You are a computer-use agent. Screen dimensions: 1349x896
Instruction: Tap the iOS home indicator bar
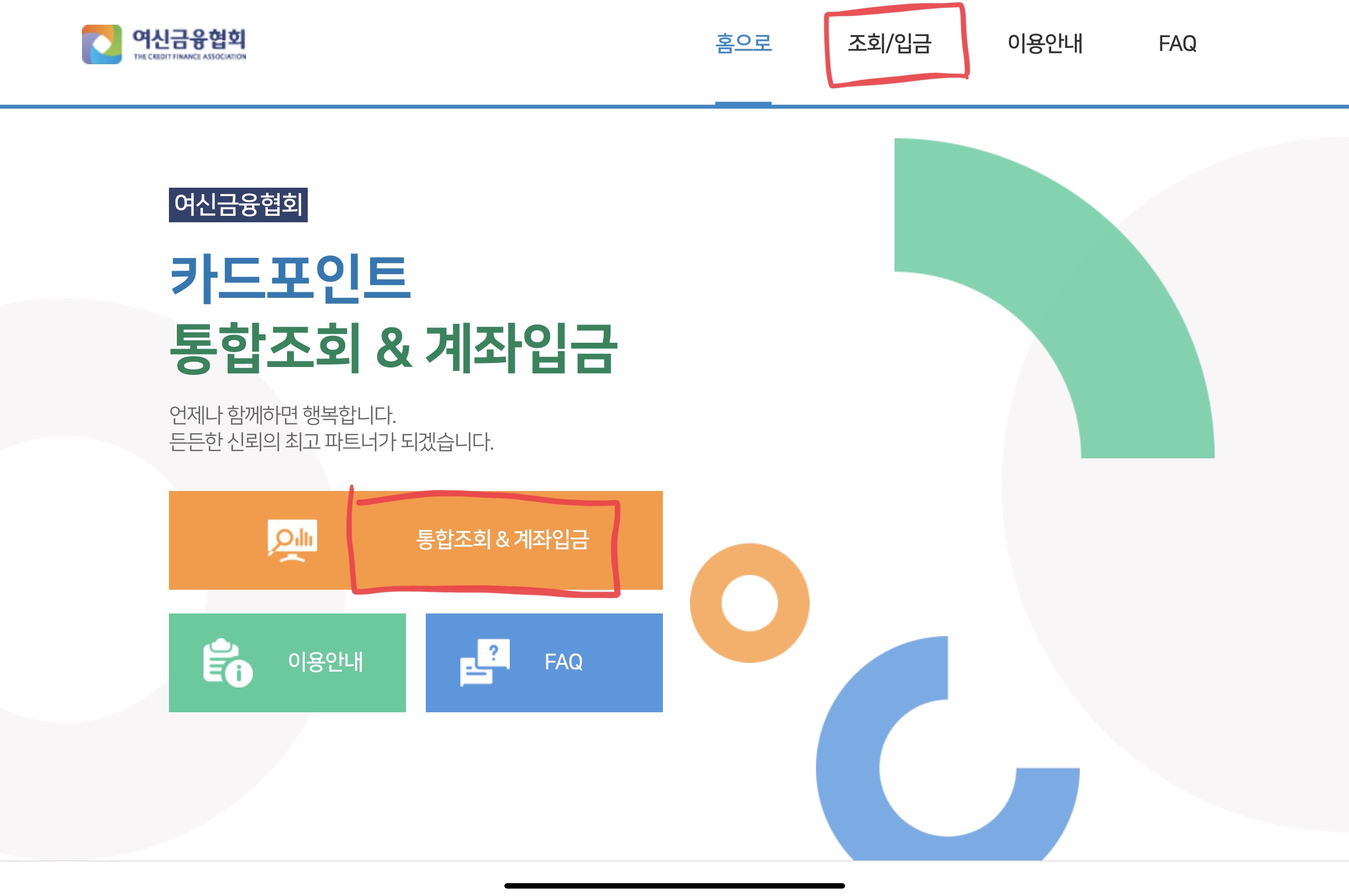pos(674,886)
